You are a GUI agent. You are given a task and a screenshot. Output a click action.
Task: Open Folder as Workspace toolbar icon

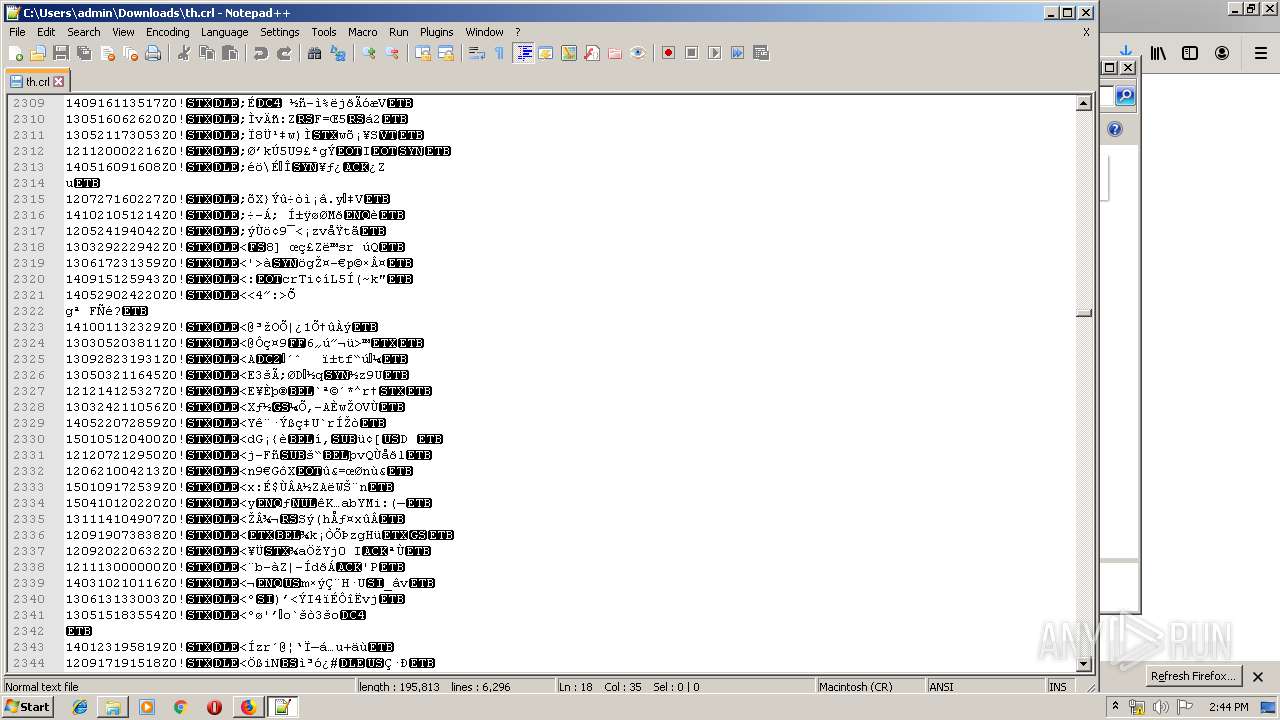tap(615, 53)
